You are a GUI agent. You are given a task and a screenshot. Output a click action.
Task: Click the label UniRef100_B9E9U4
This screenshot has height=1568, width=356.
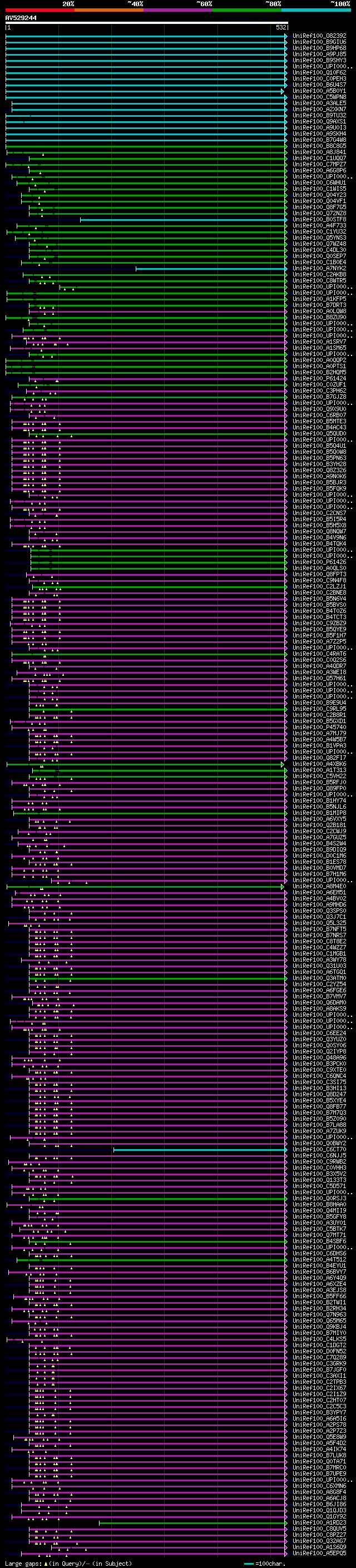coord(319,703)
